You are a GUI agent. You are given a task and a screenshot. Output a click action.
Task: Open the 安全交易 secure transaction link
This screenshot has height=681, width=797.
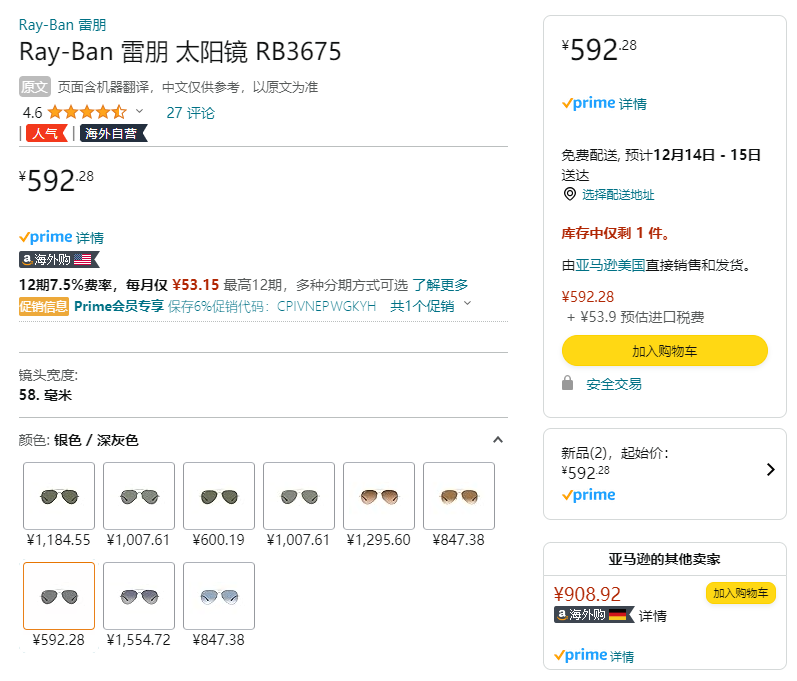click(614, 384)
